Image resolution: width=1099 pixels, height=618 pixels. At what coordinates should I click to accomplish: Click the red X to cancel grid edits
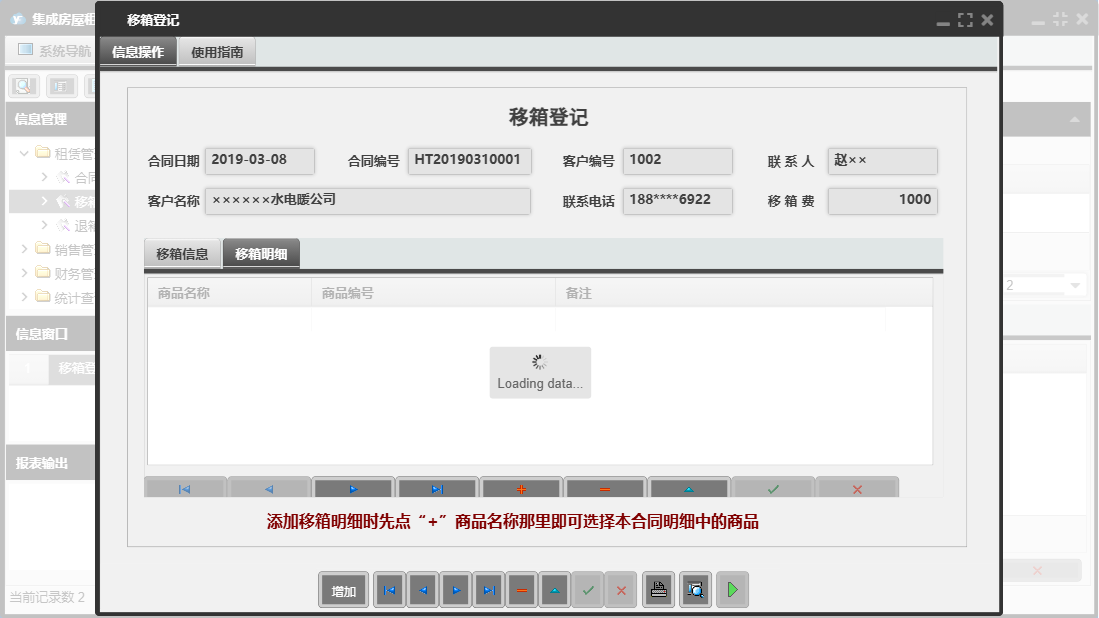(857, 487)
